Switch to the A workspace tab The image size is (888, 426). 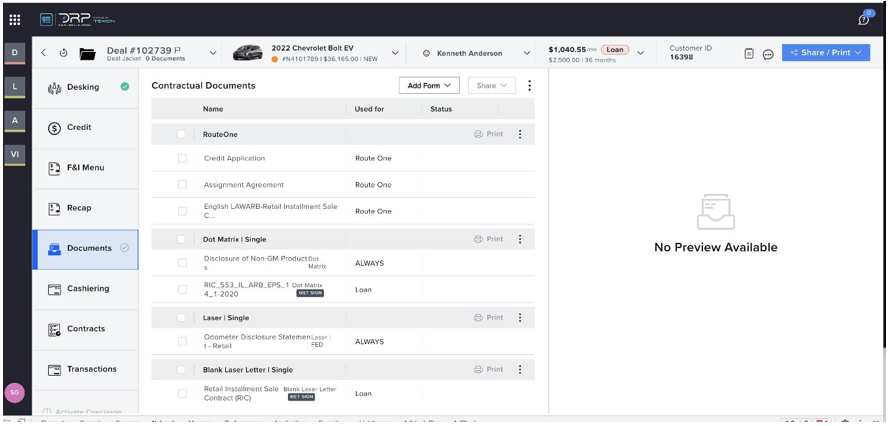[x=15, y=121]
